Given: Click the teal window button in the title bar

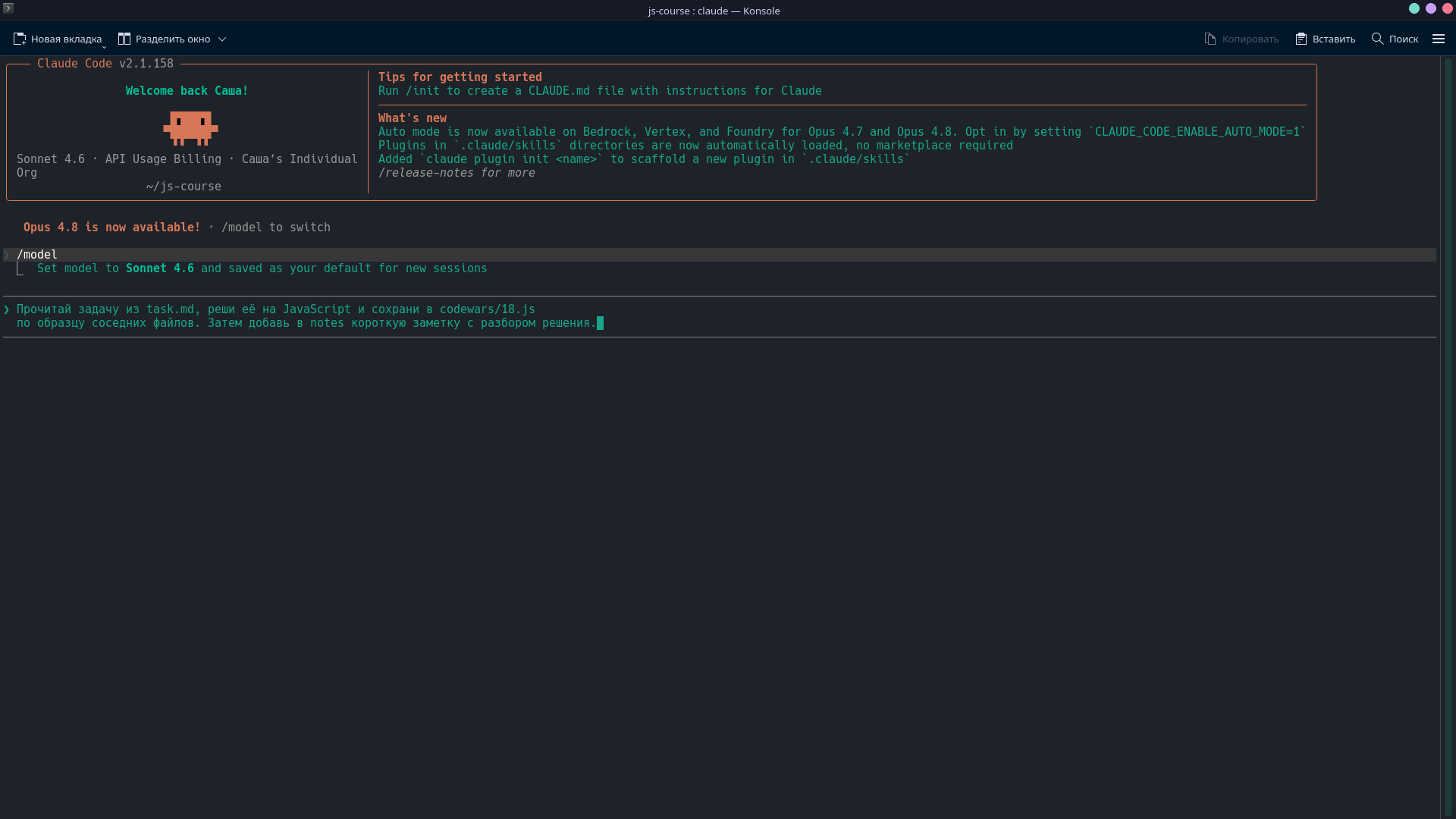Looking at the screenshot, I should tap(1414, 8).
